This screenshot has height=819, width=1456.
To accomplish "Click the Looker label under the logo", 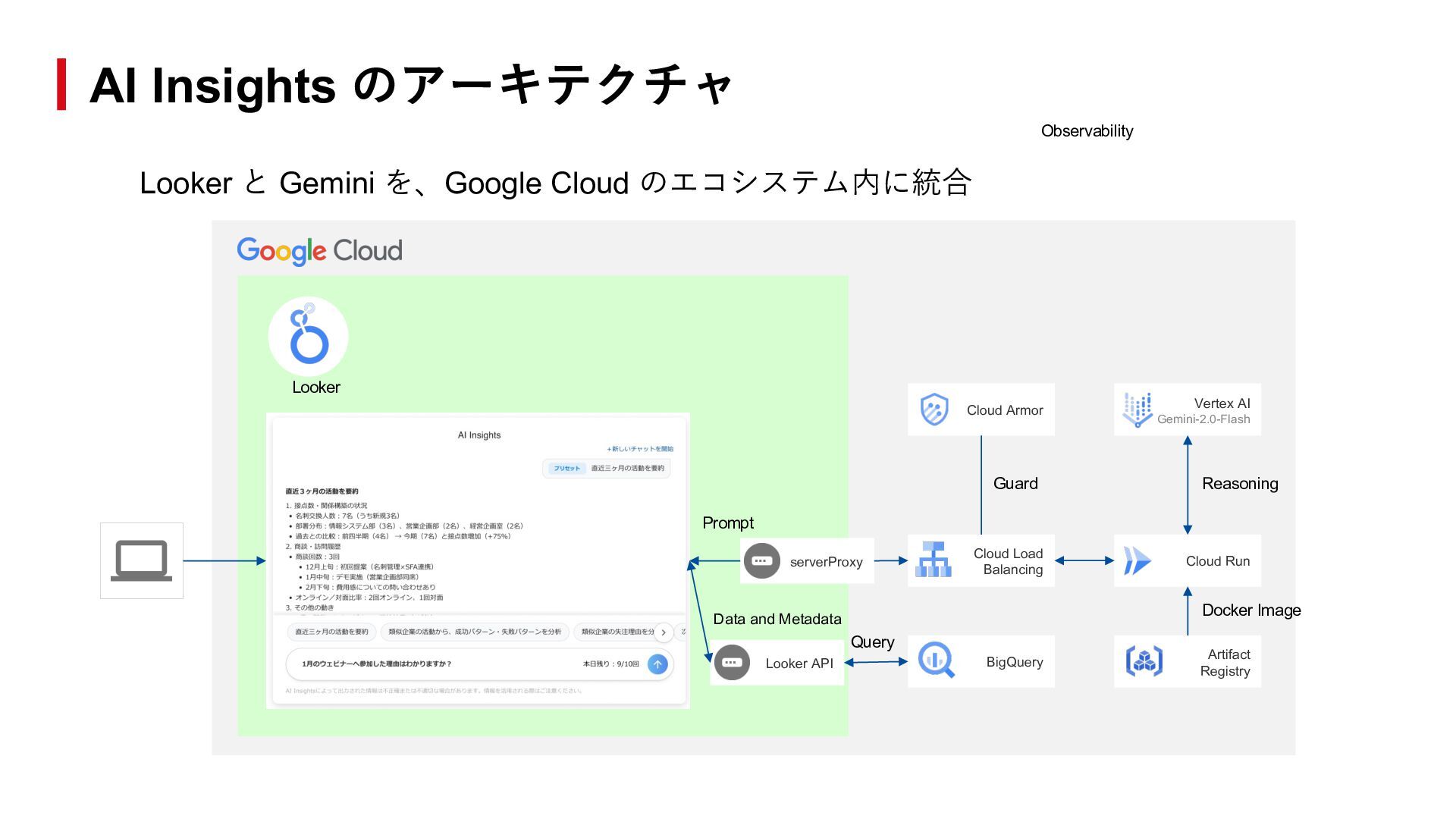I will click(x=316, y=388).
